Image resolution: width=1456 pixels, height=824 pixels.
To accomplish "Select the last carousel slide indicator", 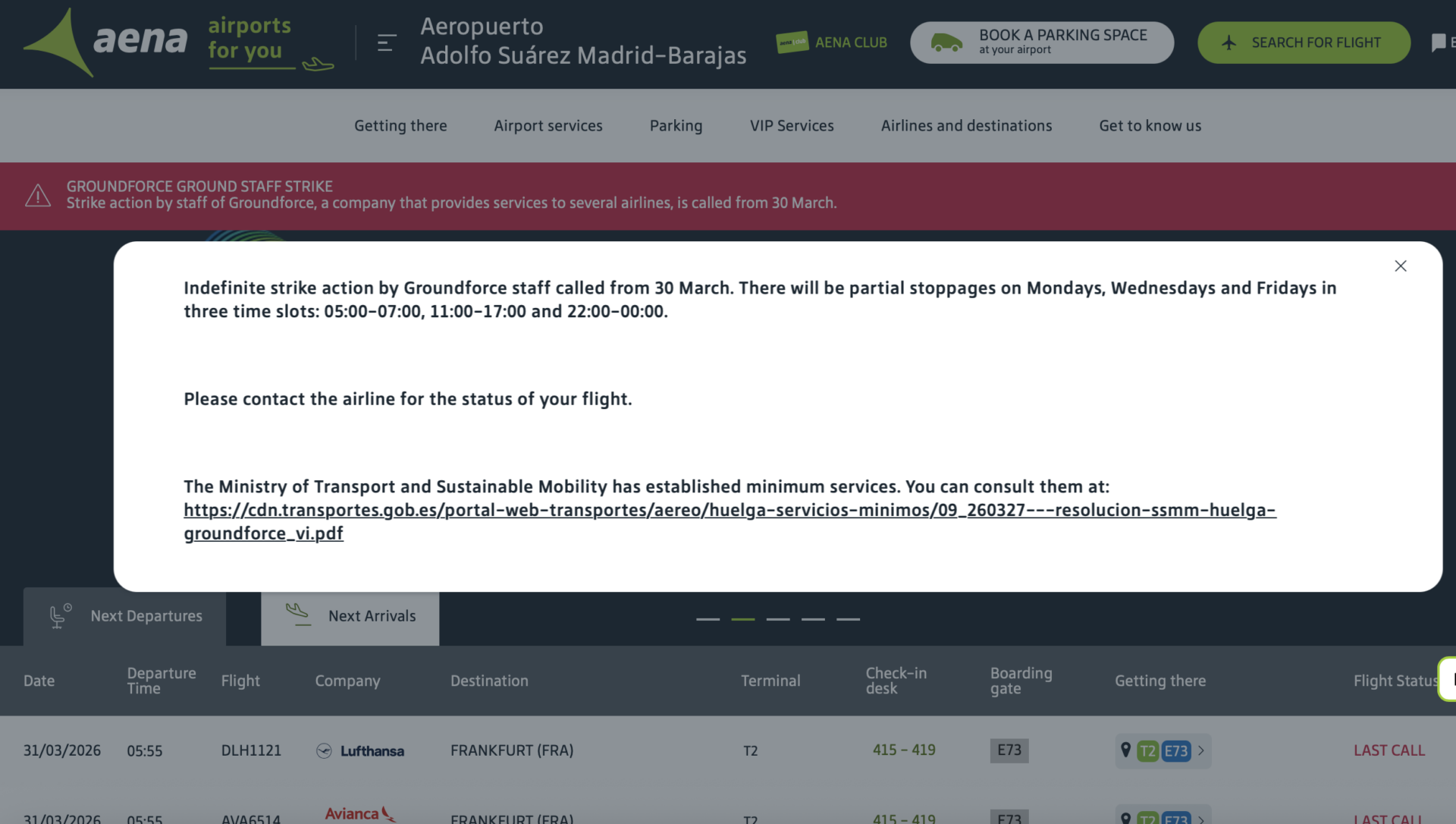I will click(848, 619).
